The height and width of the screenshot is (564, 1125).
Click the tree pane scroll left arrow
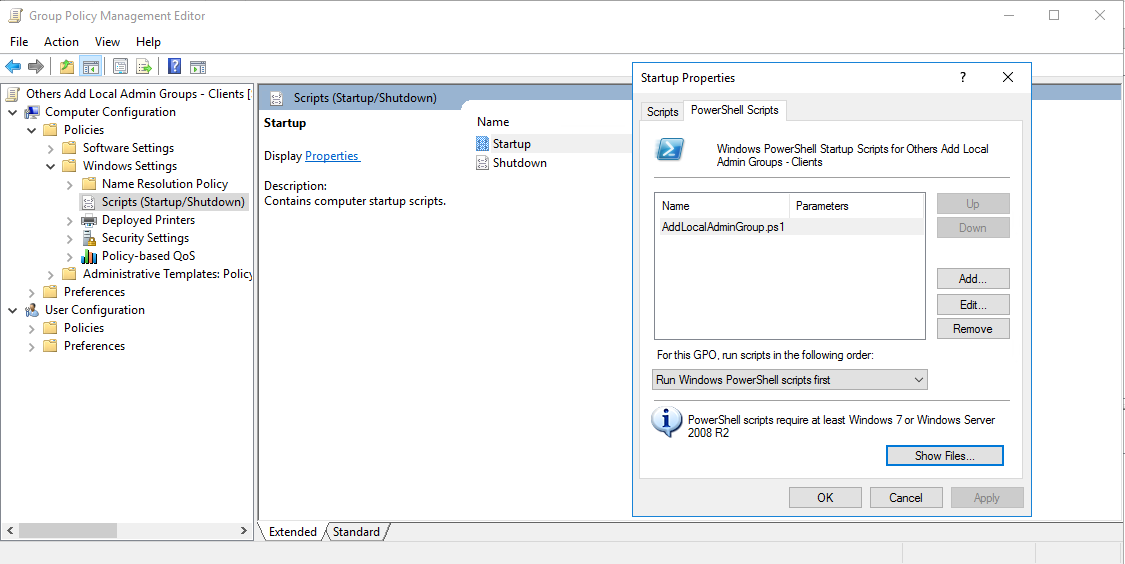[x=10, y=531]
